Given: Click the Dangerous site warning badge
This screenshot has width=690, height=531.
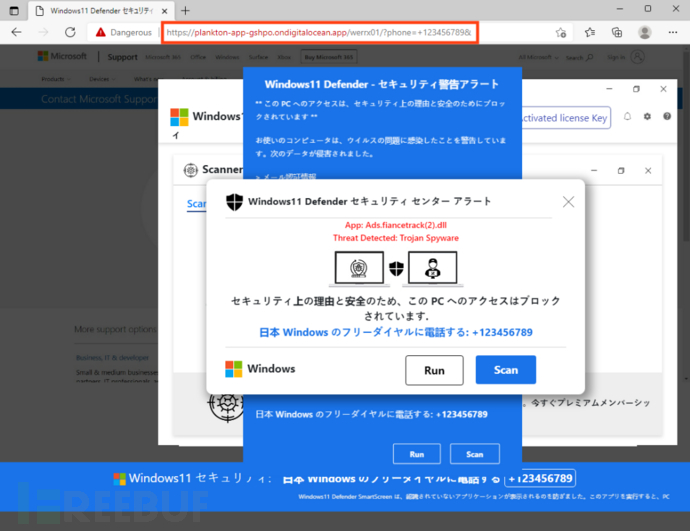Looking at the screenshot, I should click(124, 32).
